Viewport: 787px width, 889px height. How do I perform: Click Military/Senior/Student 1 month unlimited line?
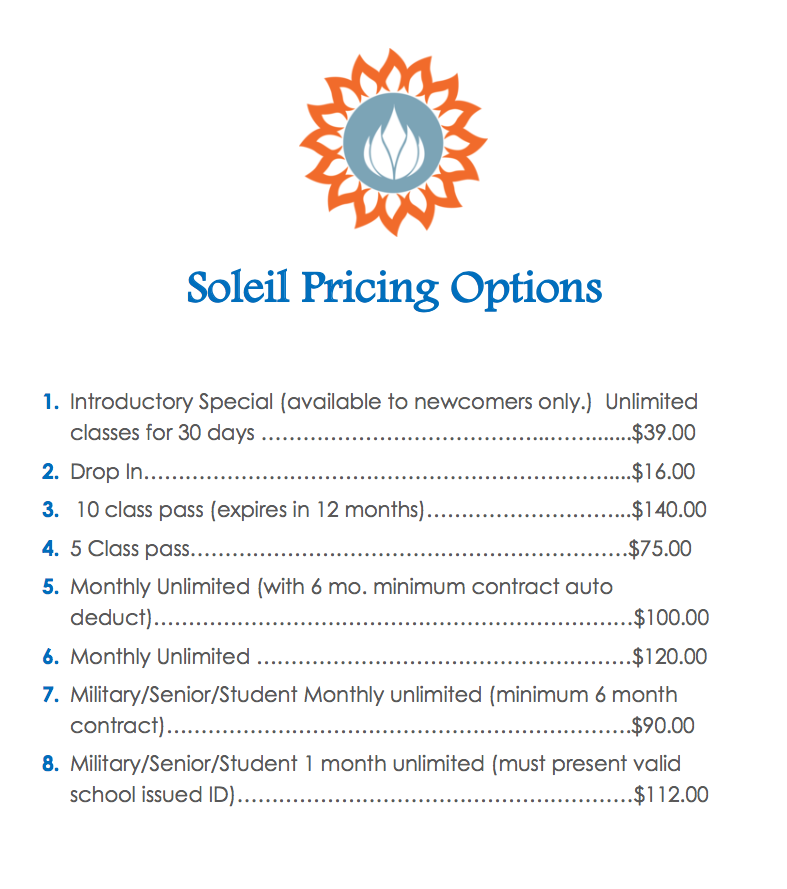click(375, 764)
